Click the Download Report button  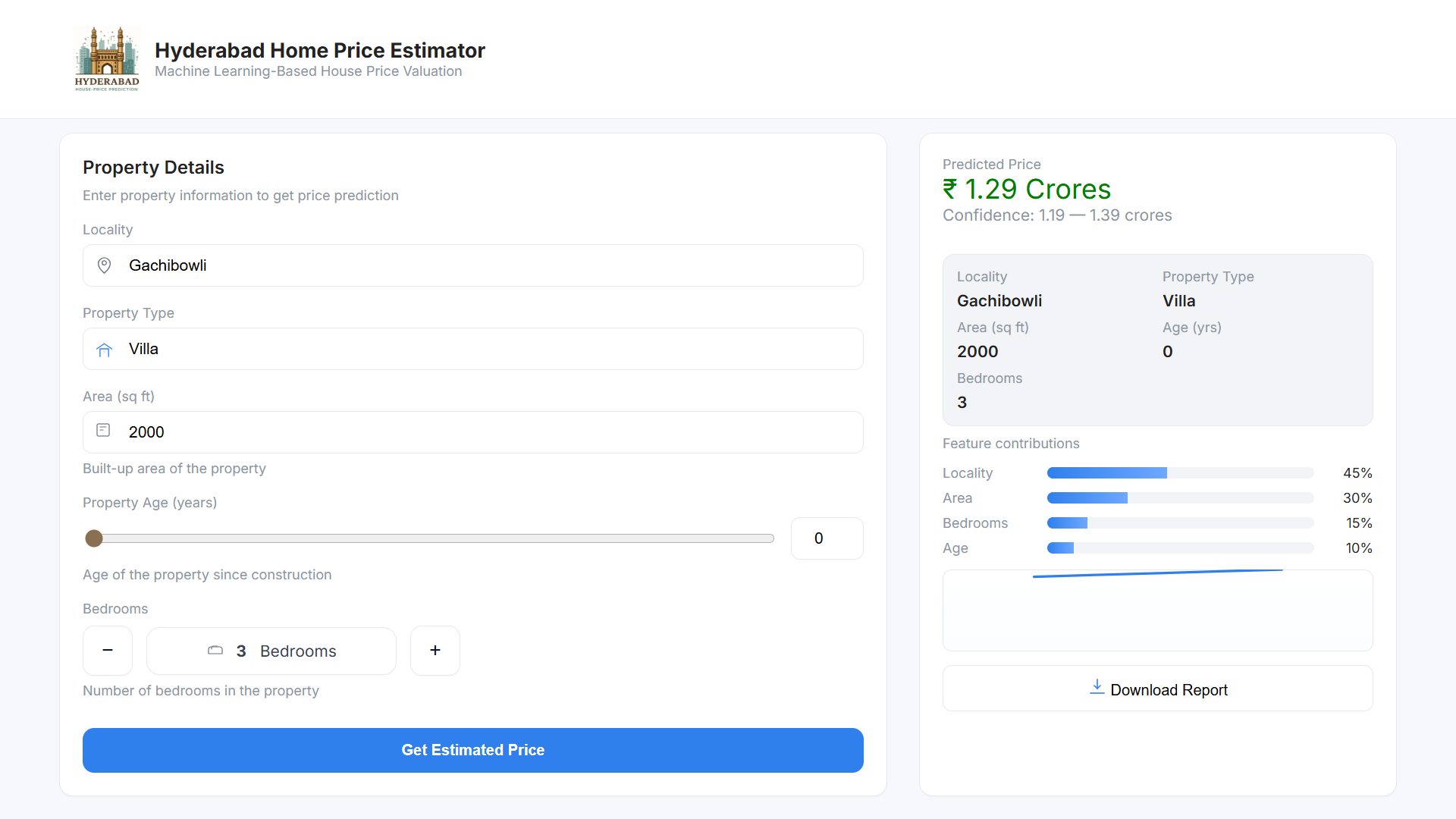pos(1157,689)
